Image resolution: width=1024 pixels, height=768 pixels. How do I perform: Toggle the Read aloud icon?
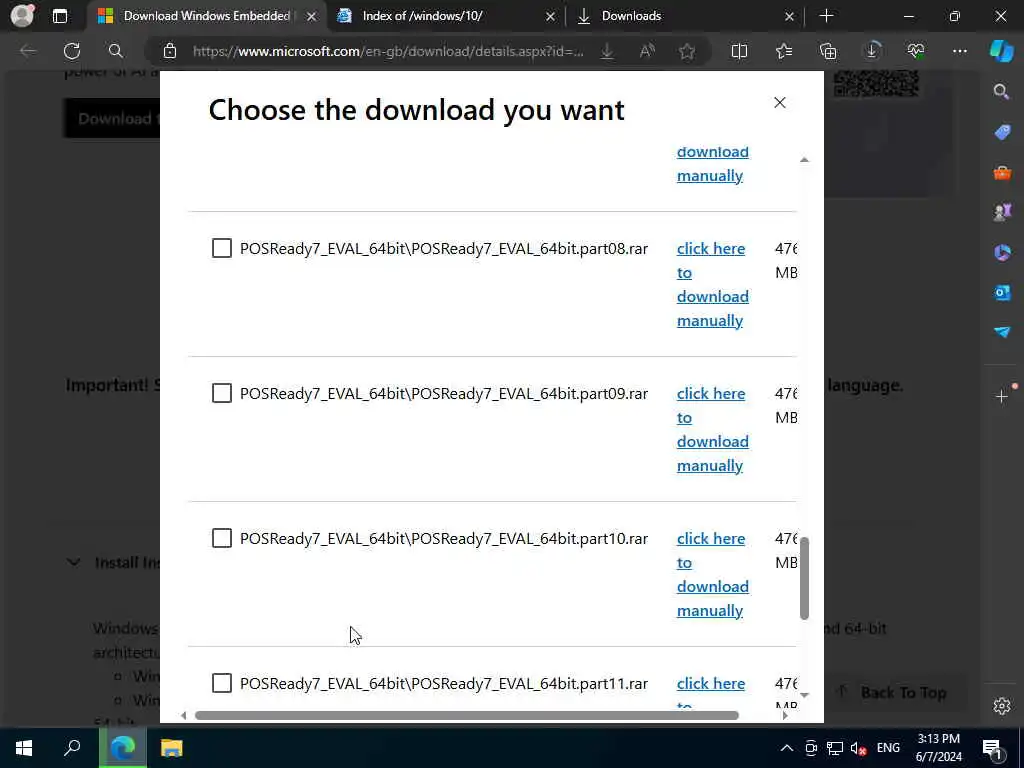(x=647, y=51)
